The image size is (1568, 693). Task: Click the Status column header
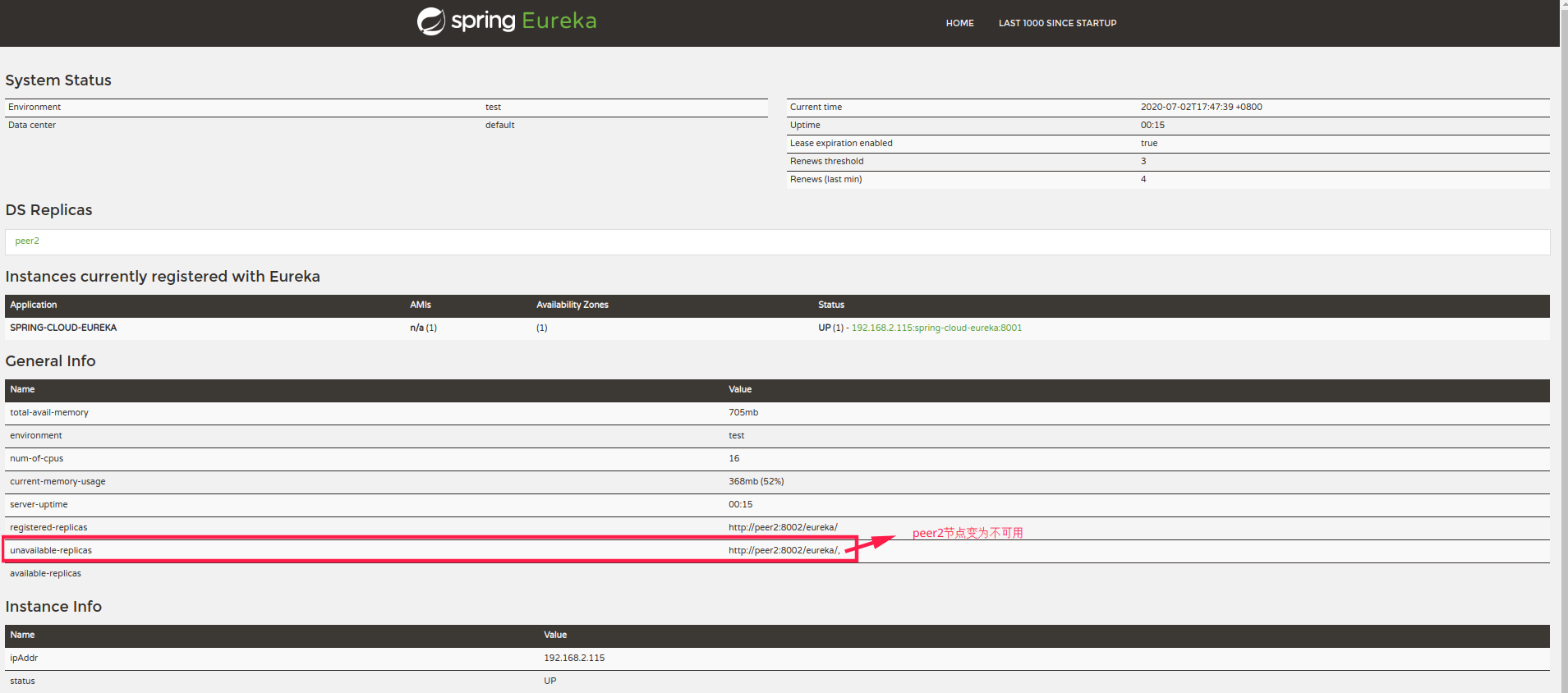point(831,305)
